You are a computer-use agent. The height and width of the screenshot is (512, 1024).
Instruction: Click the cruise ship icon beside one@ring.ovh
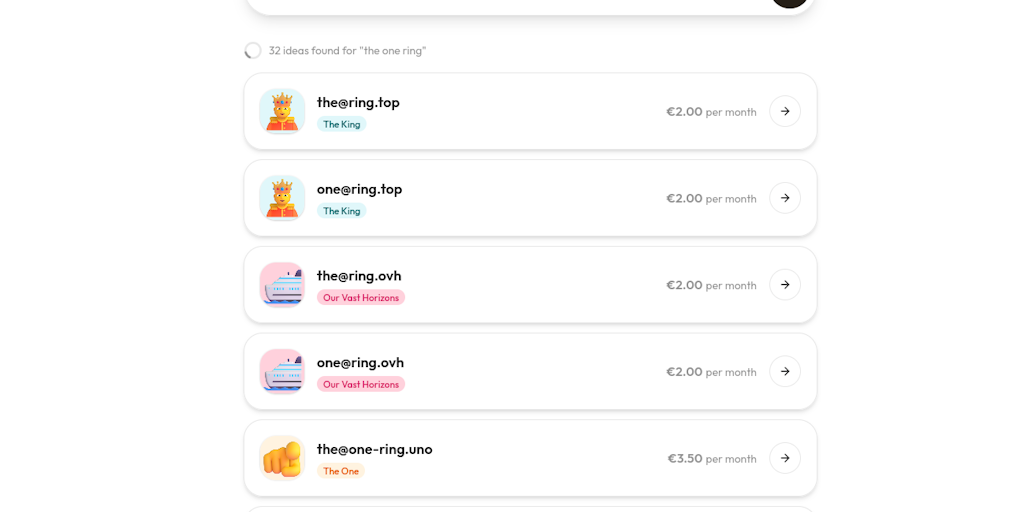pyautogui.click(x=282, y=371)
